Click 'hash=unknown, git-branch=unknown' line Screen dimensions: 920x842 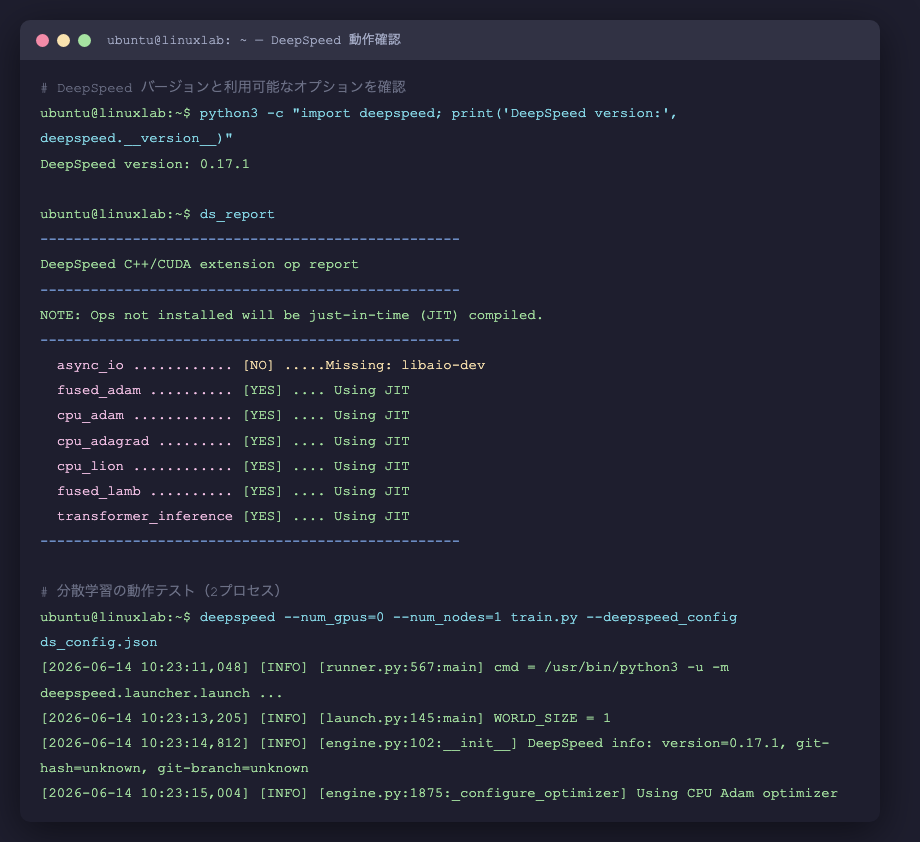coord(174,769)
